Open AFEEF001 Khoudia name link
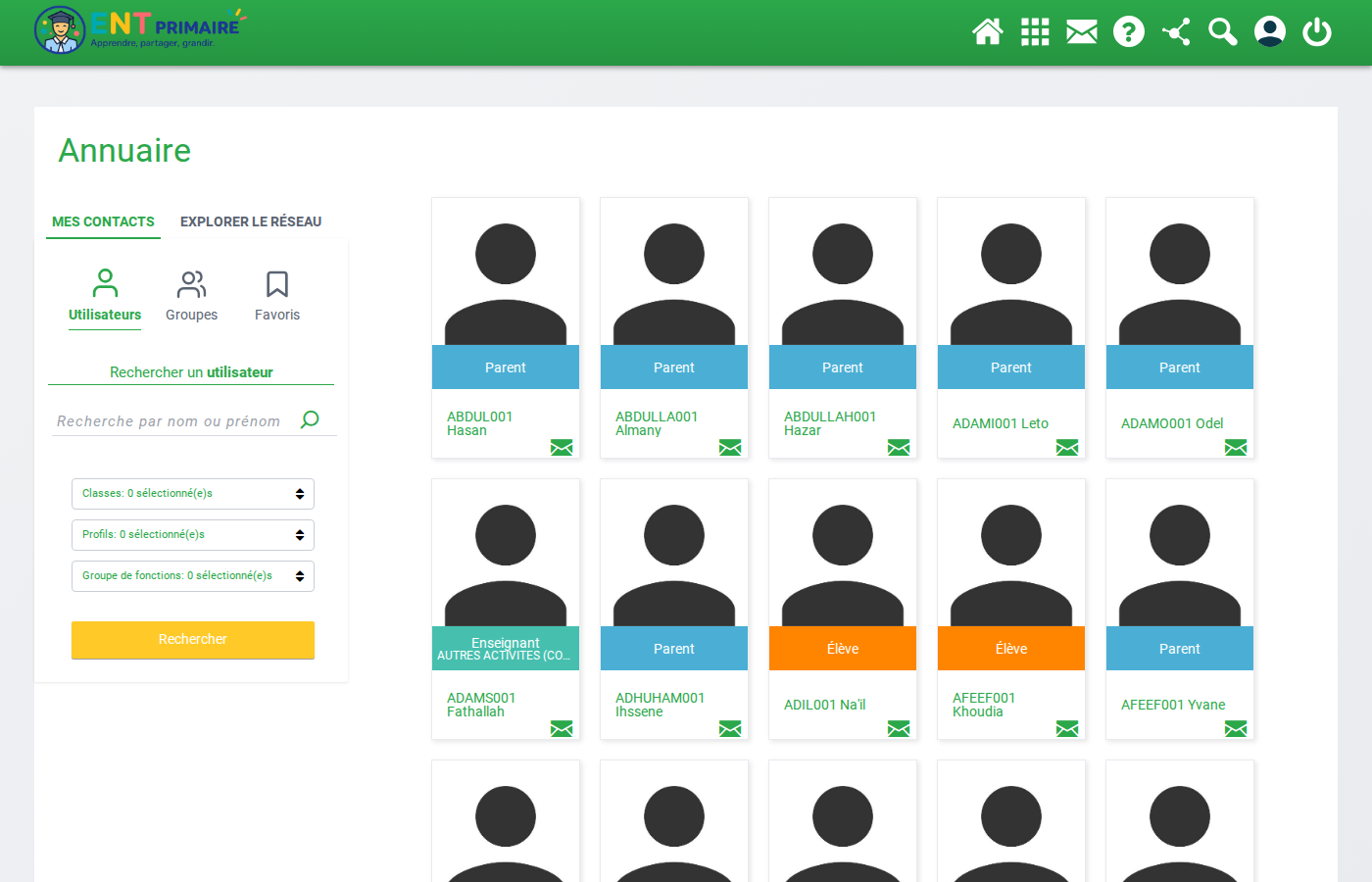The width and height of the screenshot is (1372, 882). (x=984, y=705)
